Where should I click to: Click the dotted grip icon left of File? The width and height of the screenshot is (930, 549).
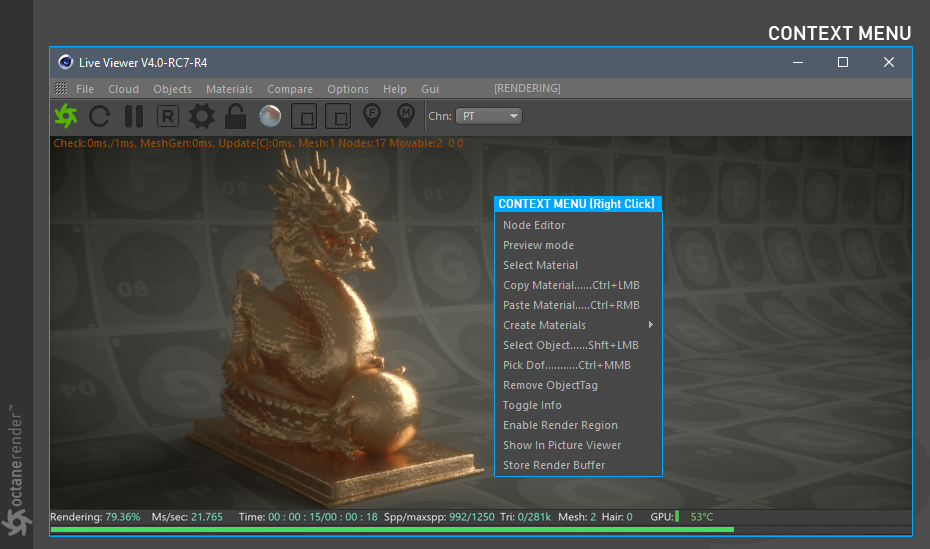(x=61, y=88)
